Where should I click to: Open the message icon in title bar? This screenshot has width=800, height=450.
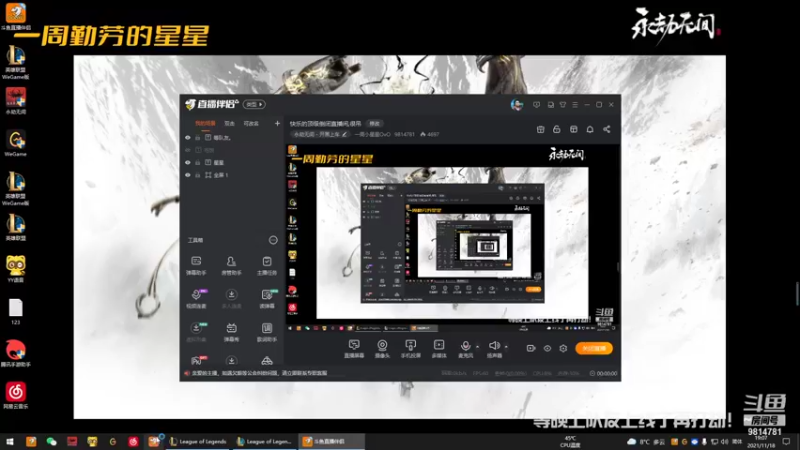pyautogui.click(x=536, y=105)
